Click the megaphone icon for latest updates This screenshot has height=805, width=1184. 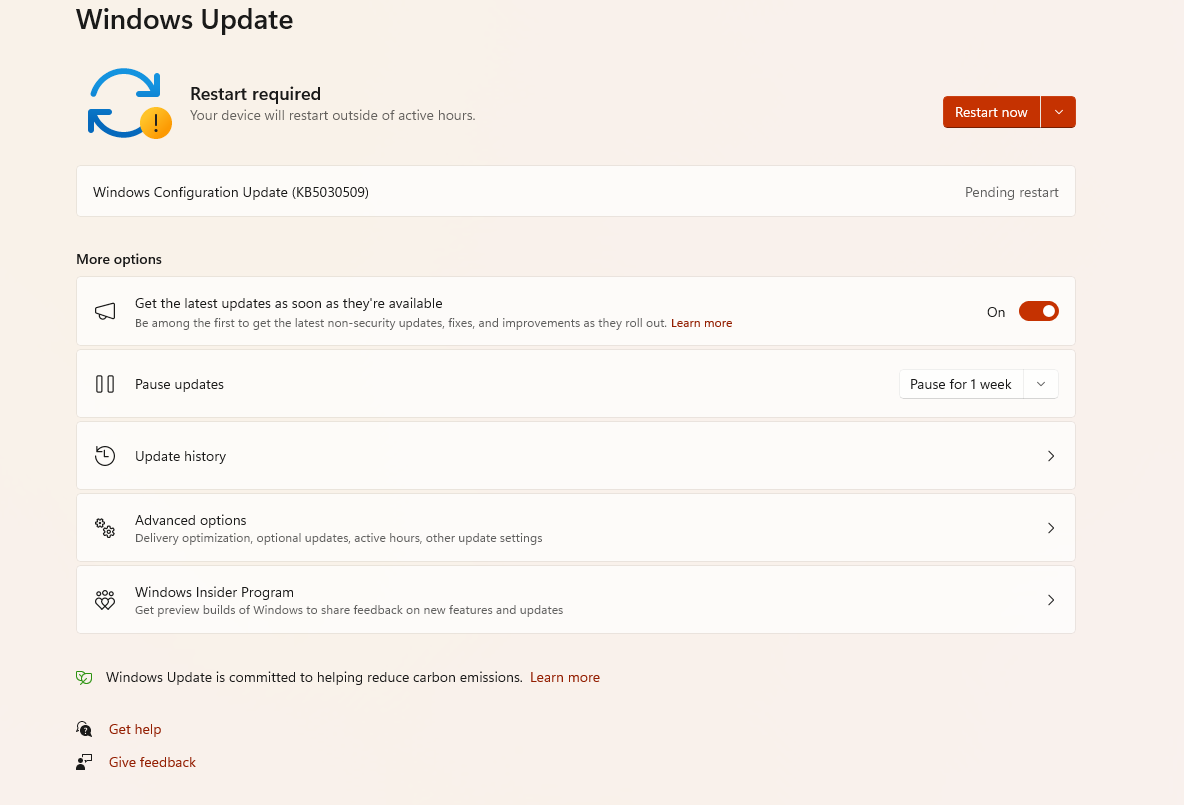[105, 311]
